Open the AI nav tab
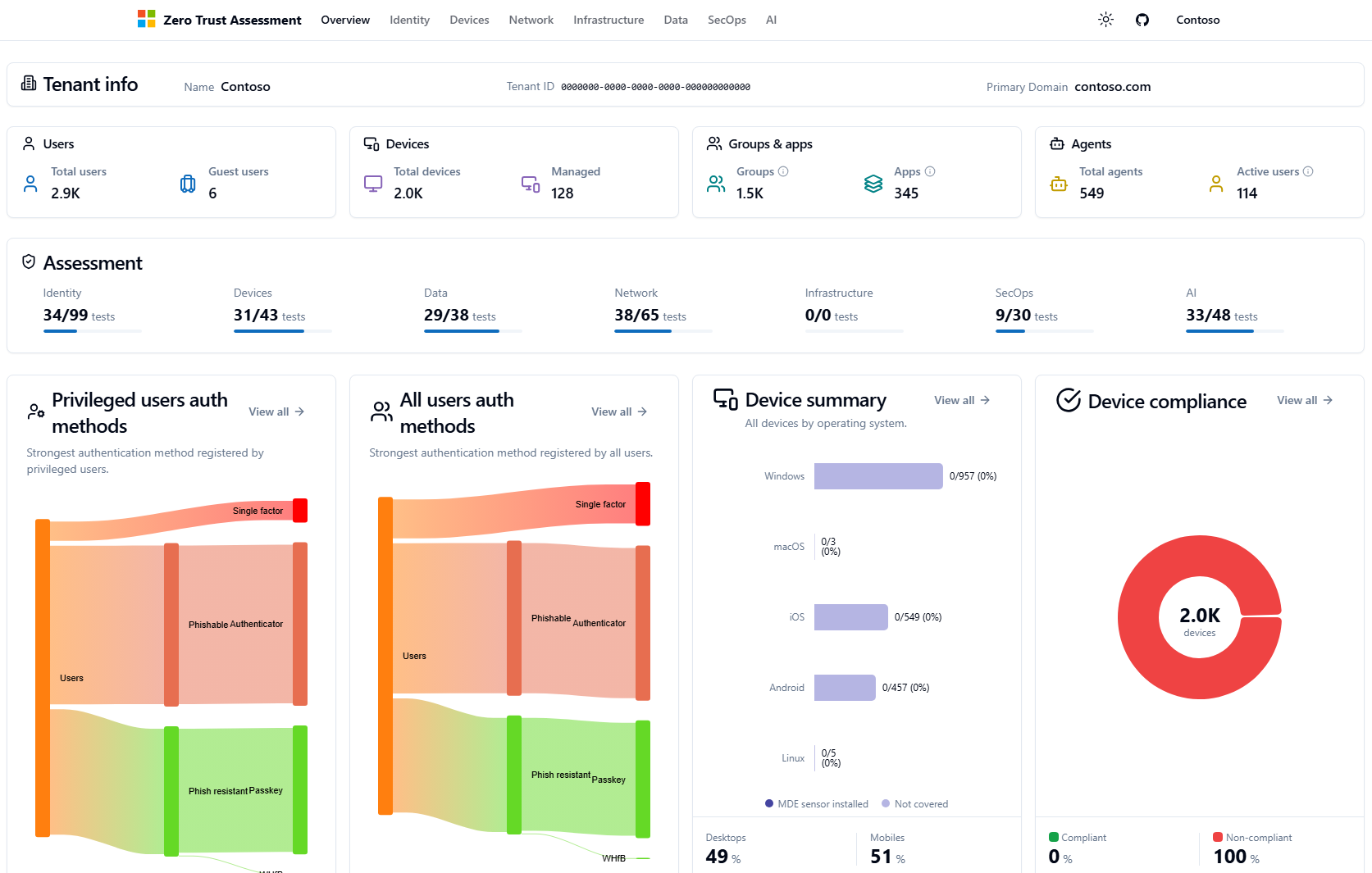Image resolution: width=1372 pixels, height=873 pixels. tap(771, 20)
